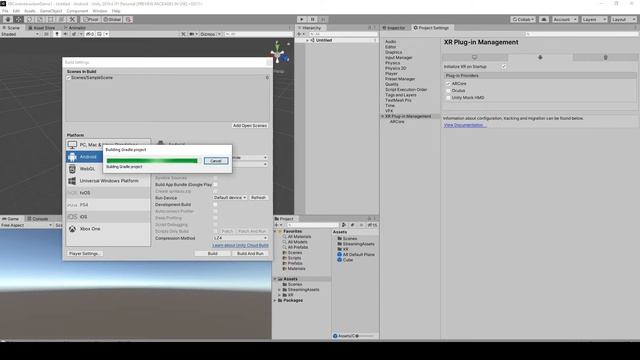Toggle Build App Bundle (Google Play) checkbox
Viewport: 640px width, 360px height.
coord(216,184)
